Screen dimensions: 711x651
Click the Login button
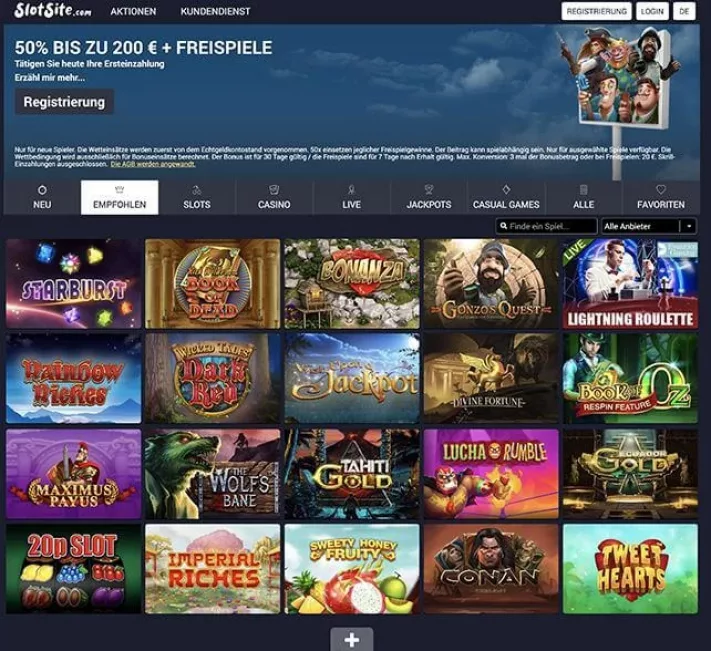pyautogui.click(x=652, y=11)
